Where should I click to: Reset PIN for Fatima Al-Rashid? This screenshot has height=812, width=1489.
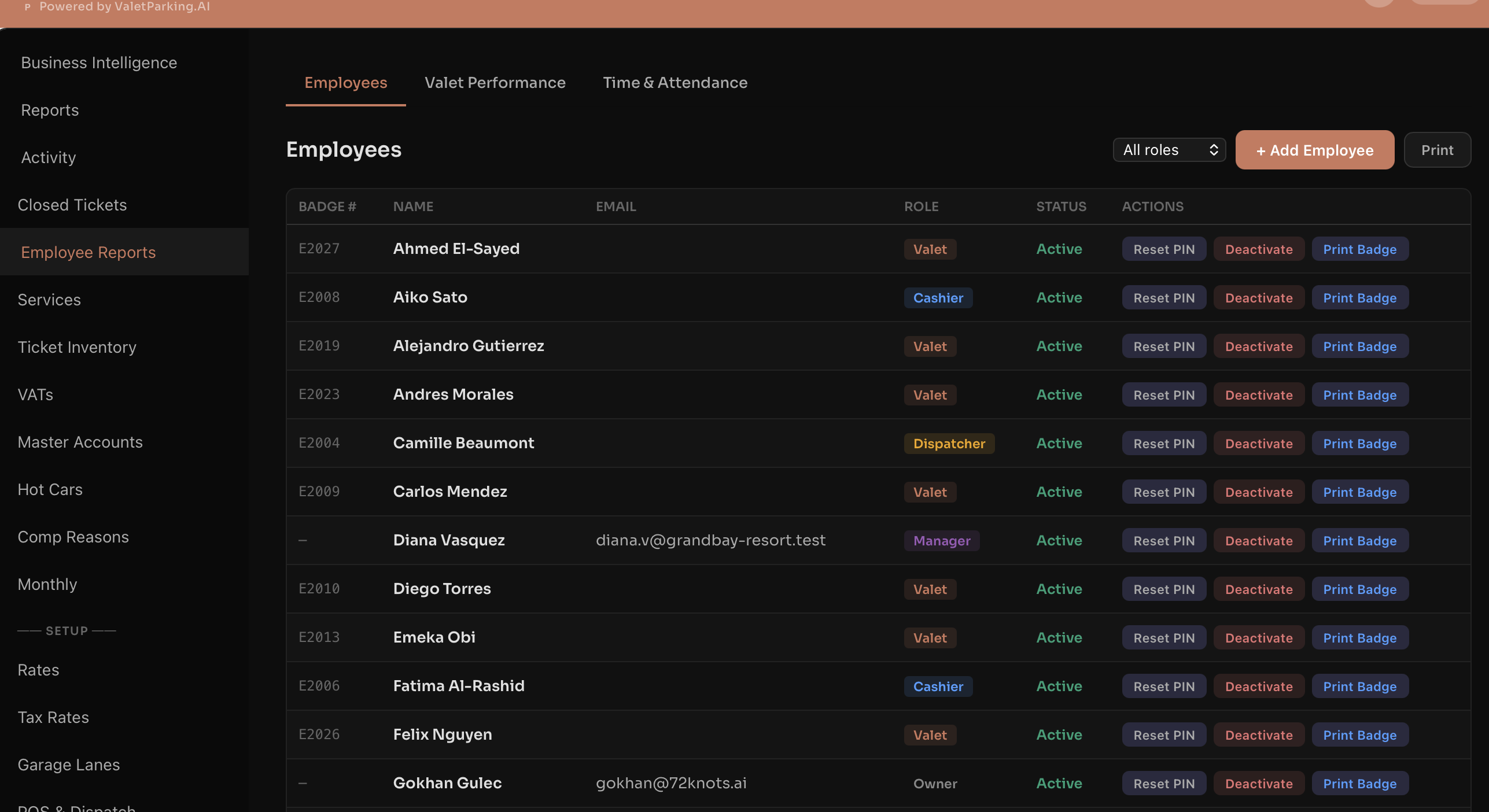1164,686
